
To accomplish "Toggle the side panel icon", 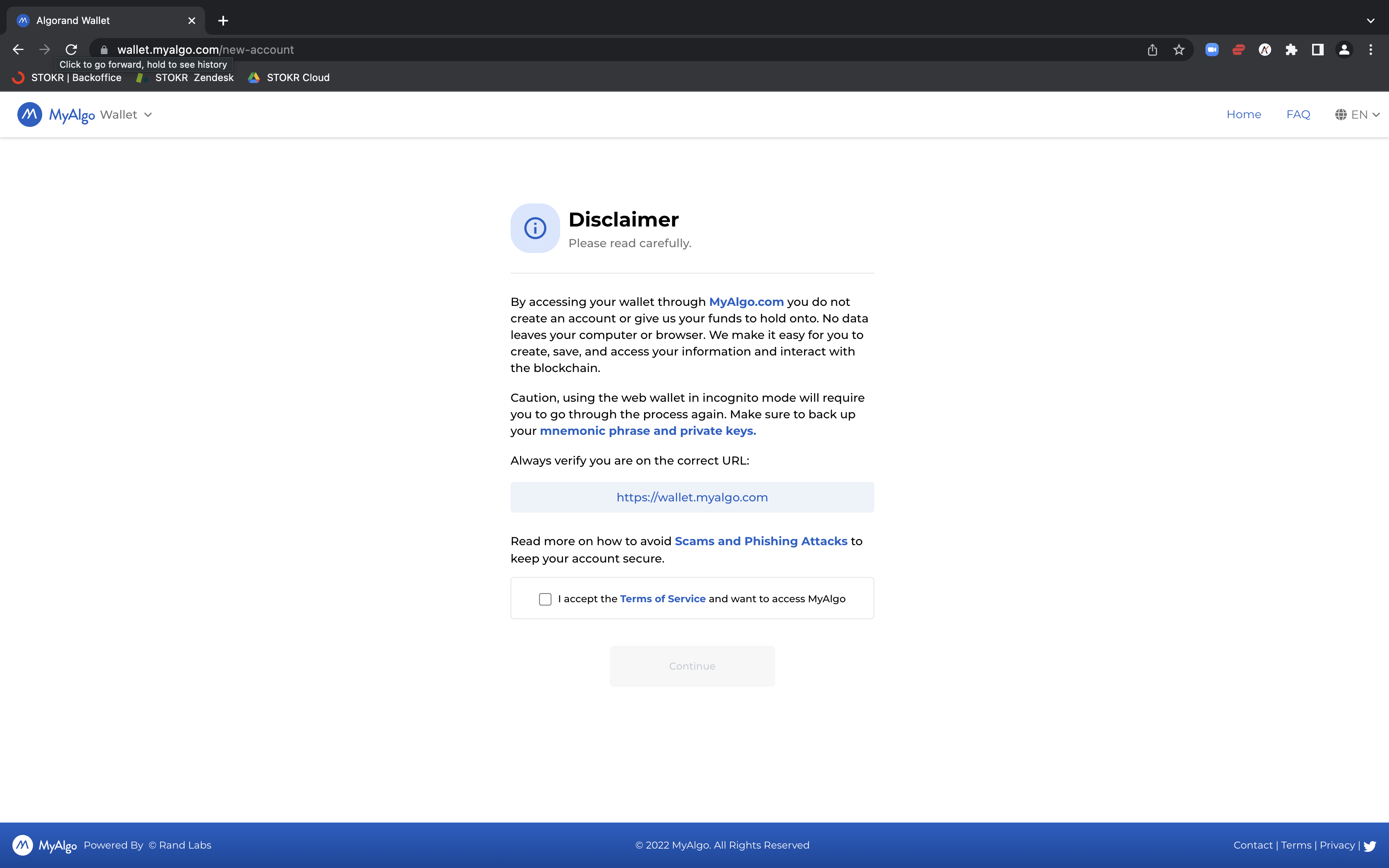I will point(1318,50).
